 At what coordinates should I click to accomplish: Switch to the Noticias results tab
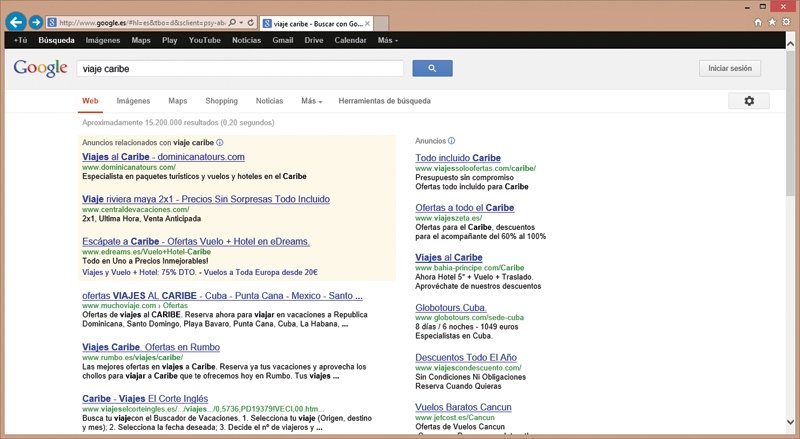tap(269, 101)
